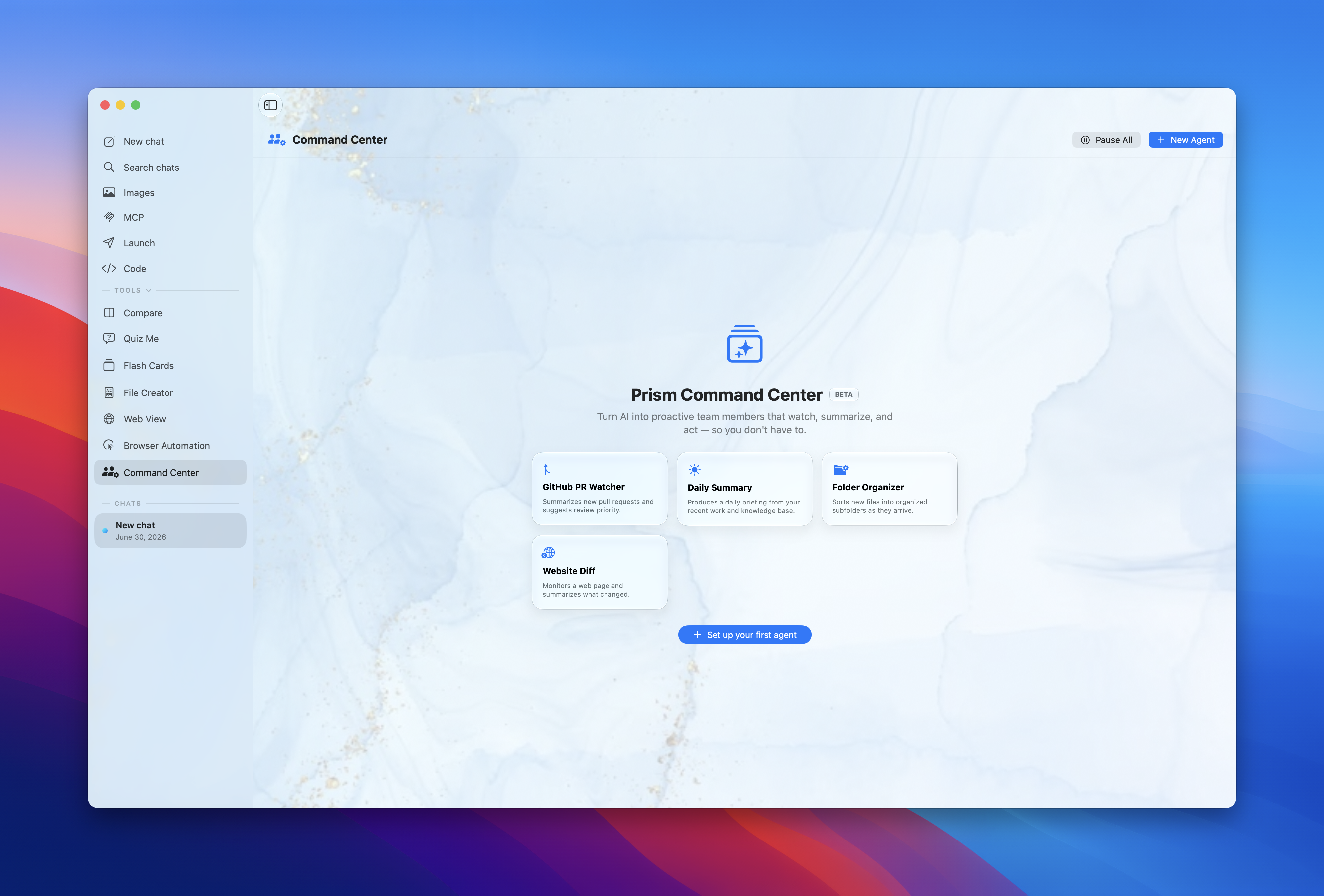Click the Prism Command Center heading

click(x=726, y=394)
